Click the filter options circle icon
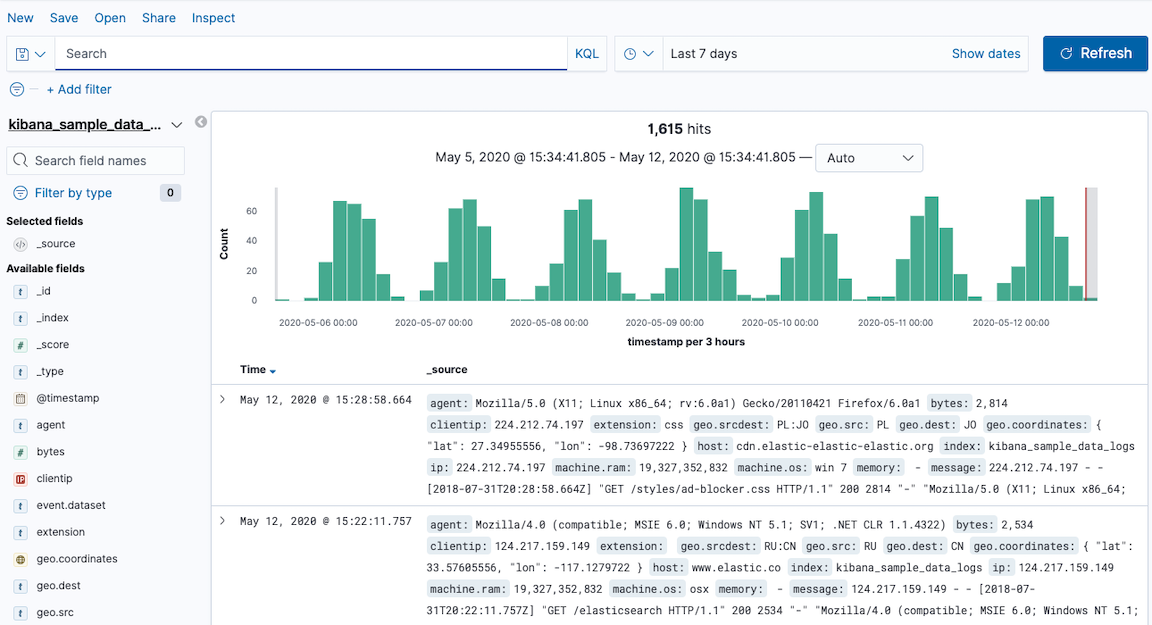Image resolution: width=1152 pixels, height=625 pixels. point(17,89)
